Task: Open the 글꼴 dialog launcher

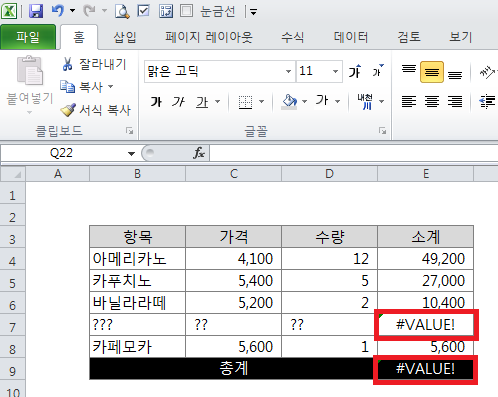Action: point(383,131)
